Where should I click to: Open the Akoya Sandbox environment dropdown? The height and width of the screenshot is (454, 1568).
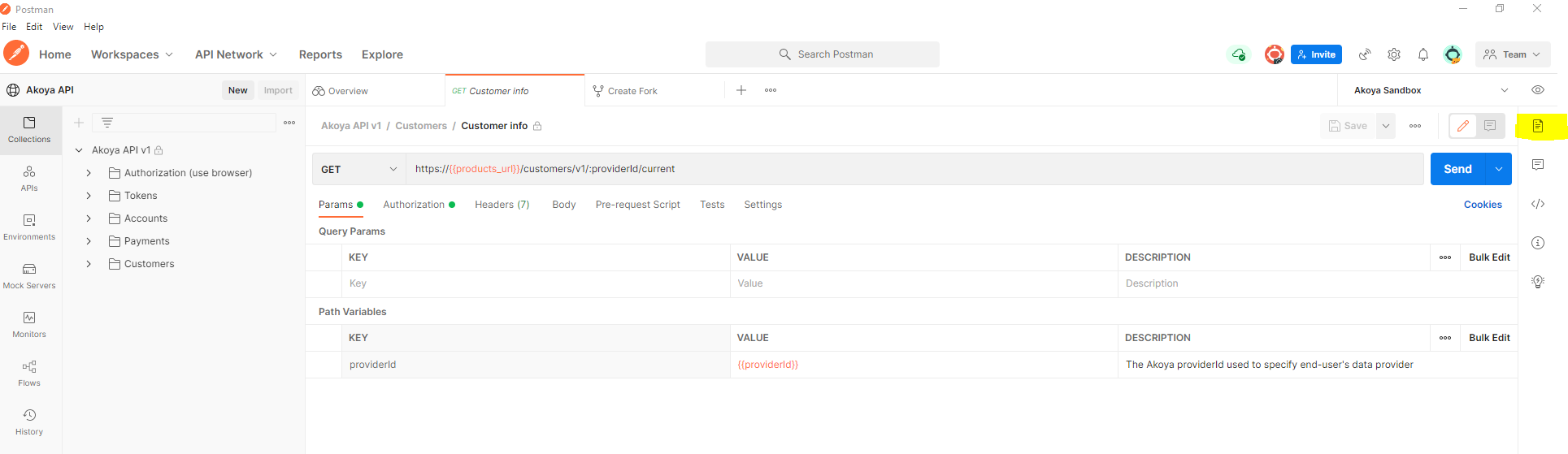tap(1431, 90)
